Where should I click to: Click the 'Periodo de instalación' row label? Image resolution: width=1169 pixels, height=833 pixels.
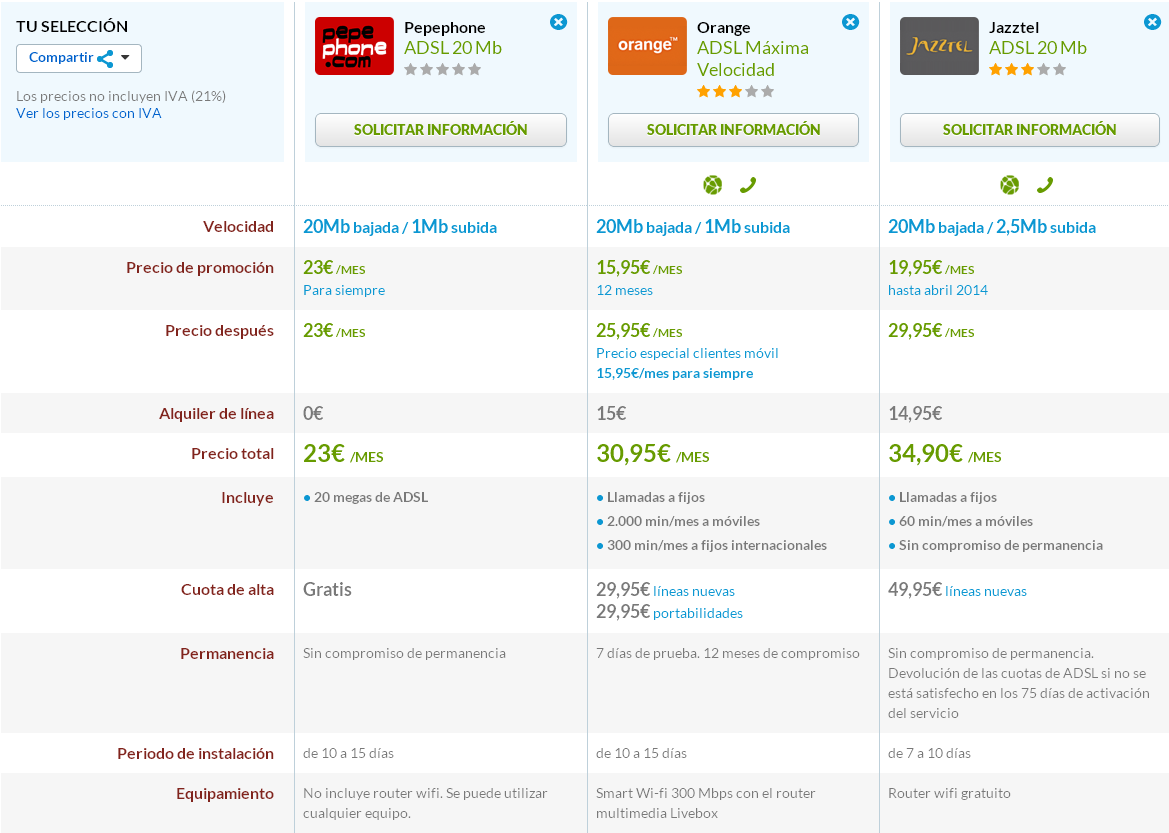(195, 754)
